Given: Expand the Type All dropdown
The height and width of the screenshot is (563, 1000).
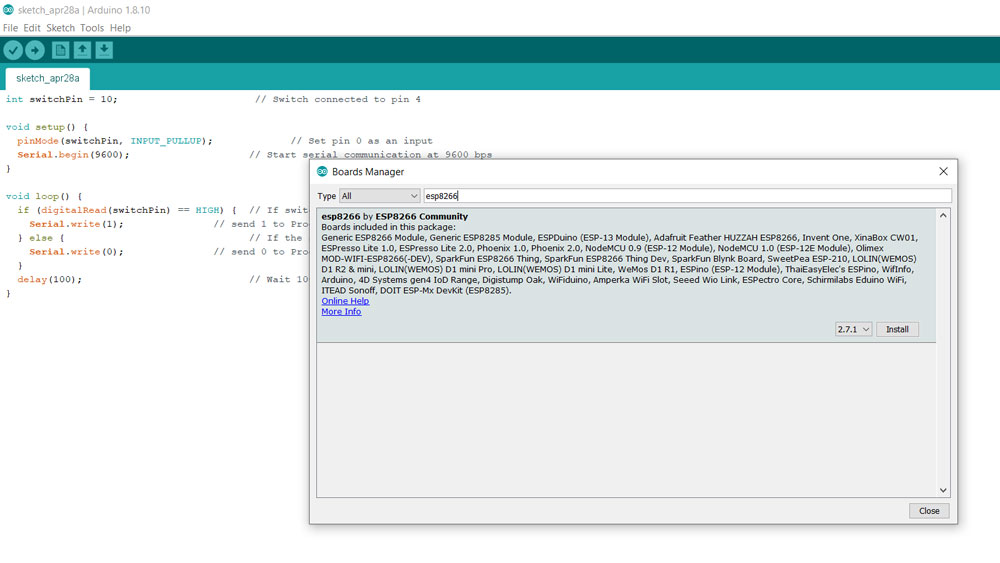Looking at the screenshot, I should [379, 196].
